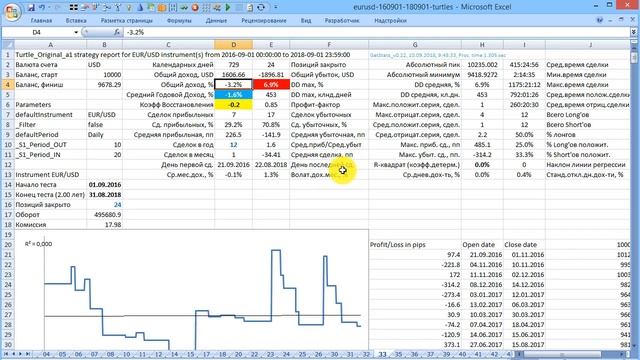The image size is (640, 360).
Task: Open the round Office button menu
Action: click(12, 11)
